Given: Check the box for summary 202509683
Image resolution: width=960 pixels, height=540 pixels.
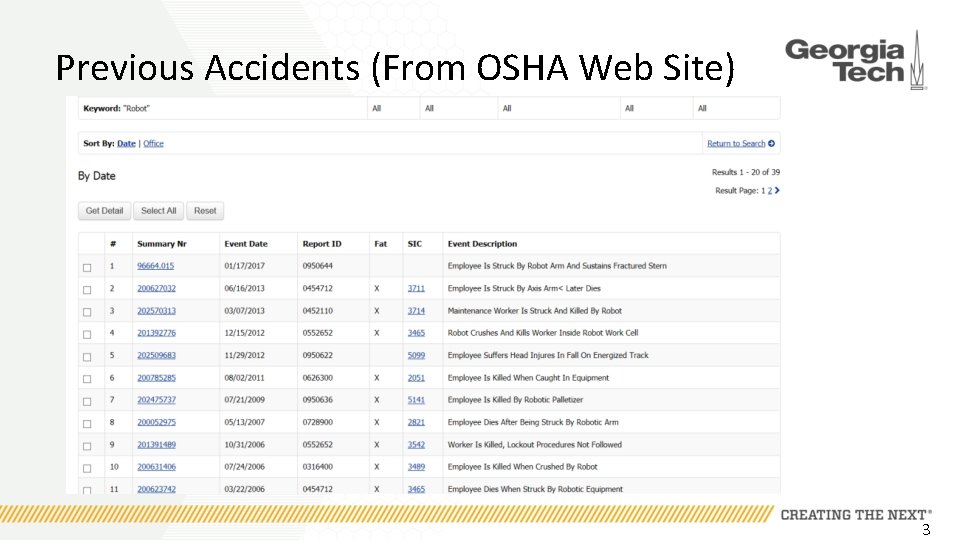Looking at the screenshot, I should [87, 357].
